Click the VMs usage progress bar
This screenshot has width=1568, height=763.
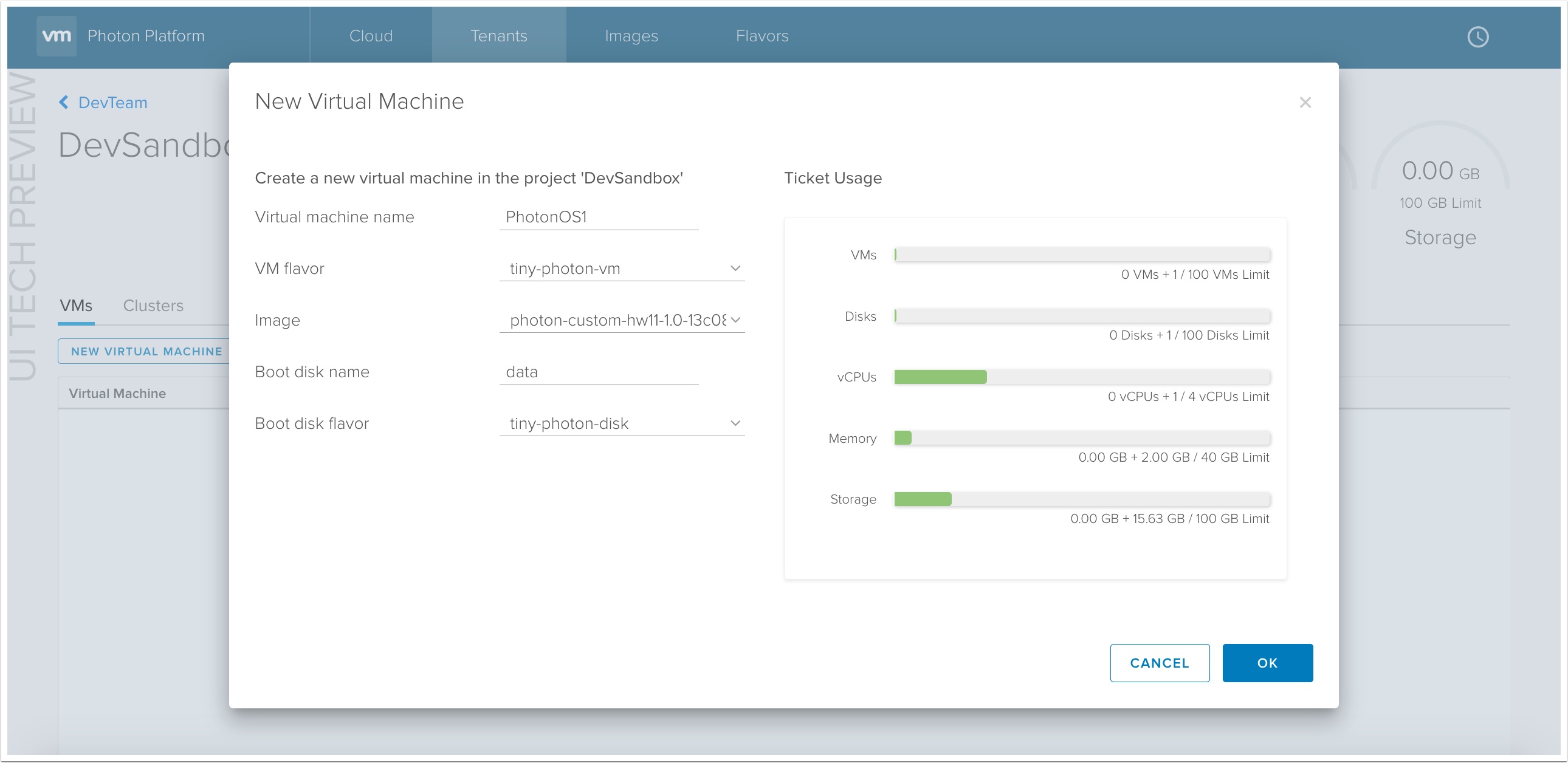(x=1082, y=255)
